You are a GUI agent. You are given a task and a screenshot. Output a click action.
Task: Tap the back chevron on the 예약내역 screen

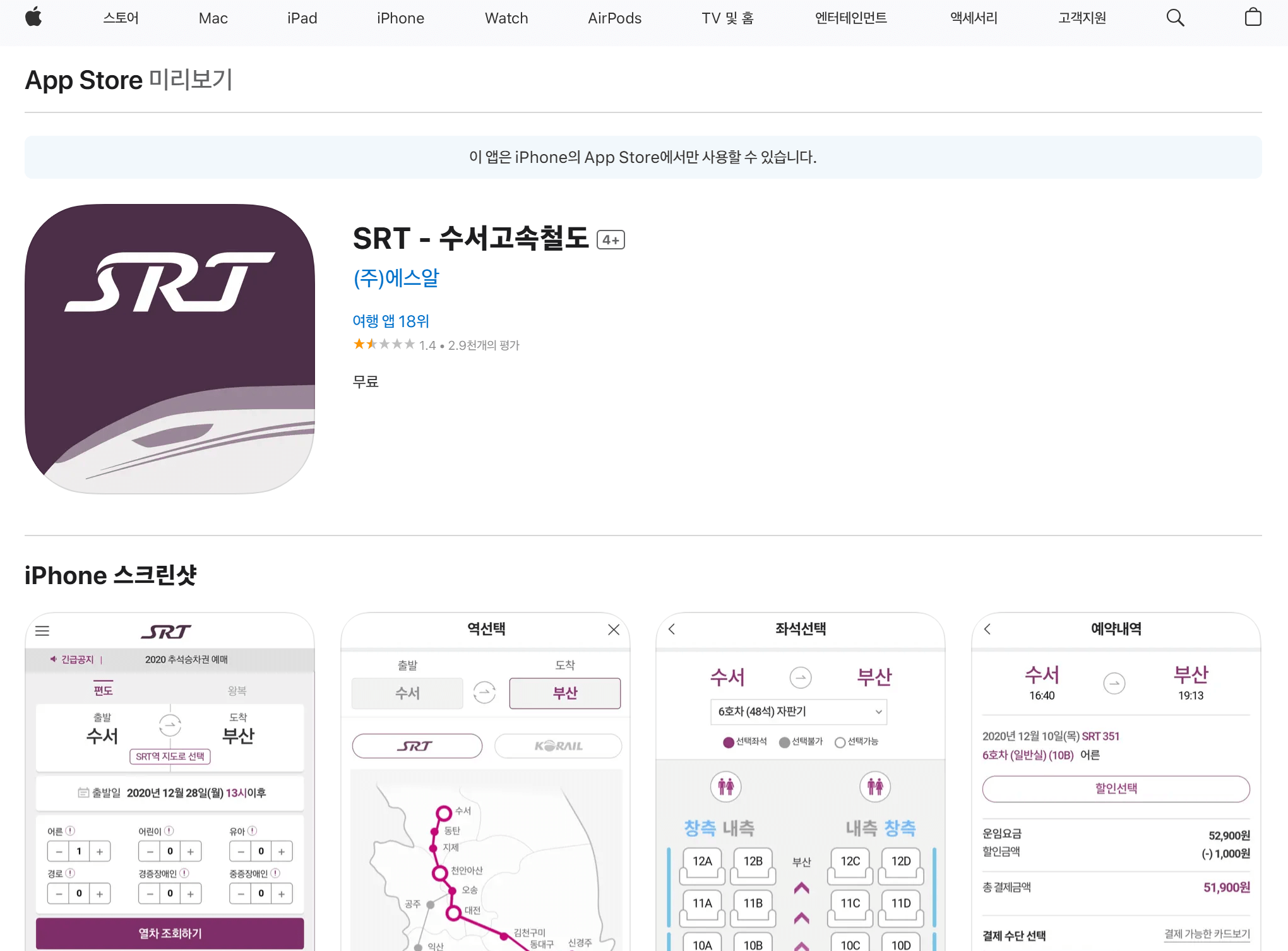coord(987,629)
